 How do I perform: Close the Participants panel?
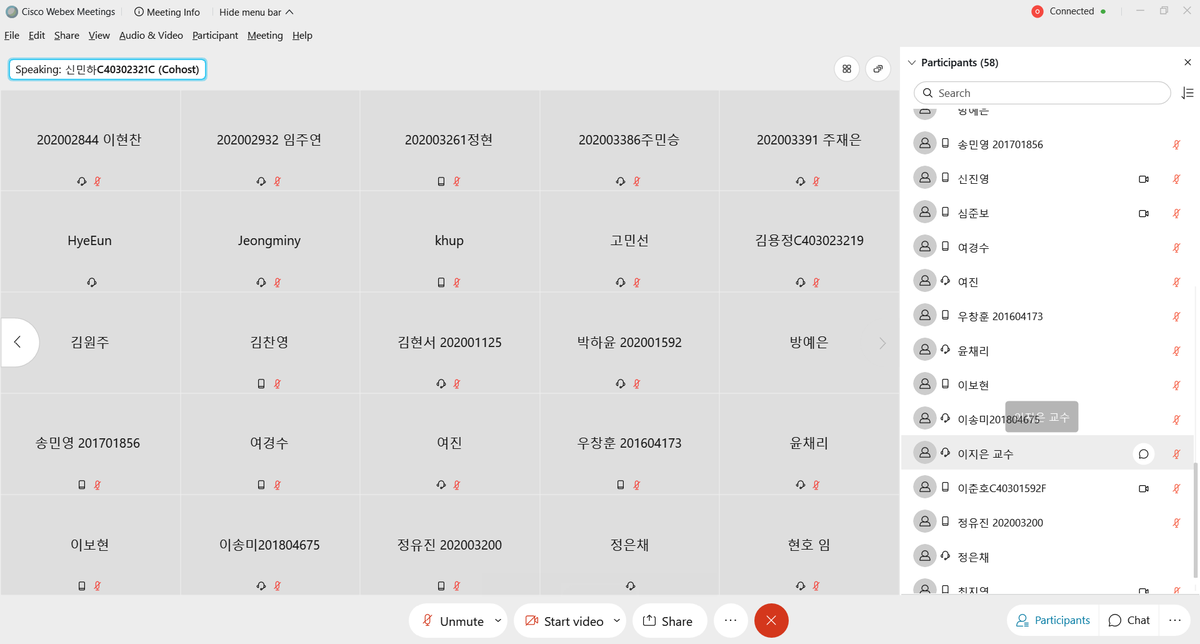(1187, 62)
